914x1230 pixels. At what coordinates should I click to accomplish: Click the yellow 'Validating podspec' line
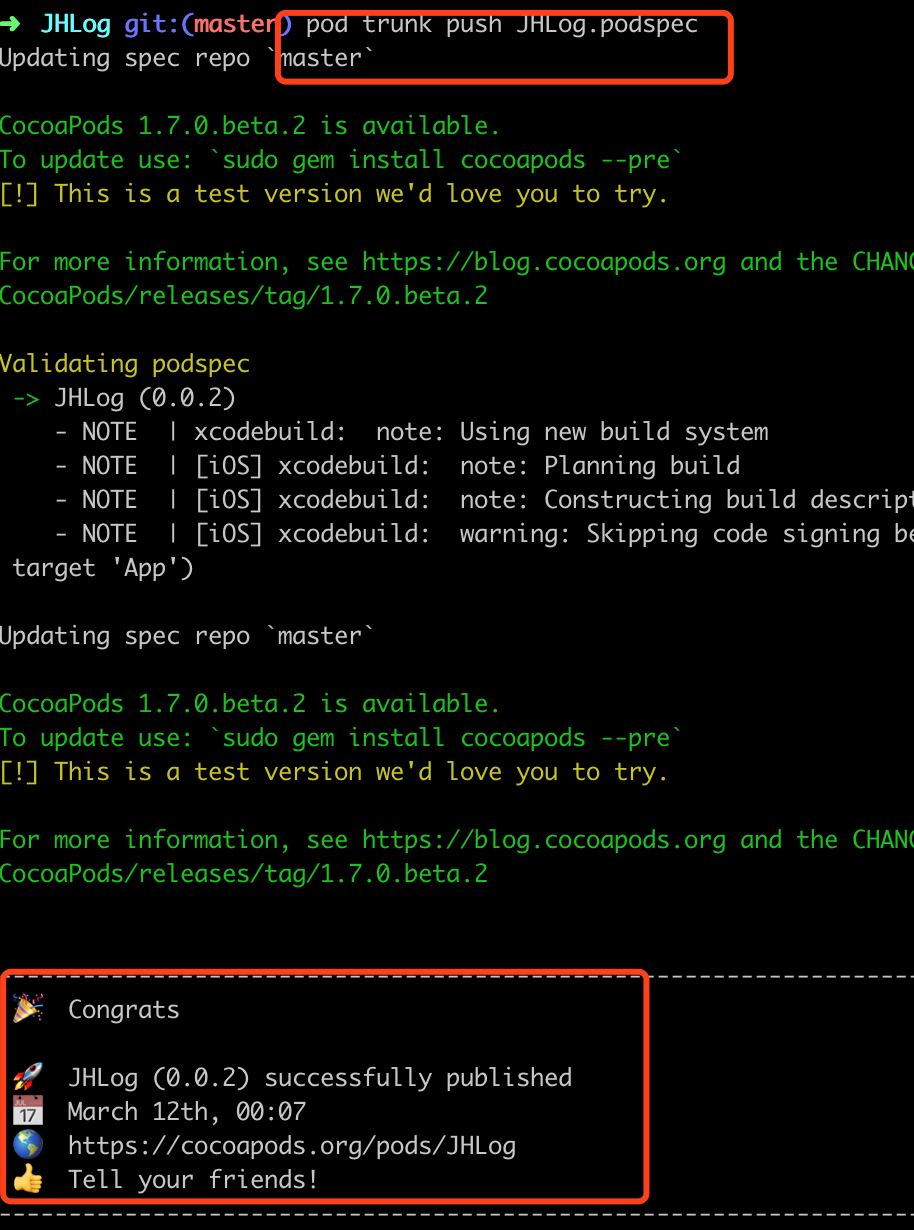(x=125, y=364)
